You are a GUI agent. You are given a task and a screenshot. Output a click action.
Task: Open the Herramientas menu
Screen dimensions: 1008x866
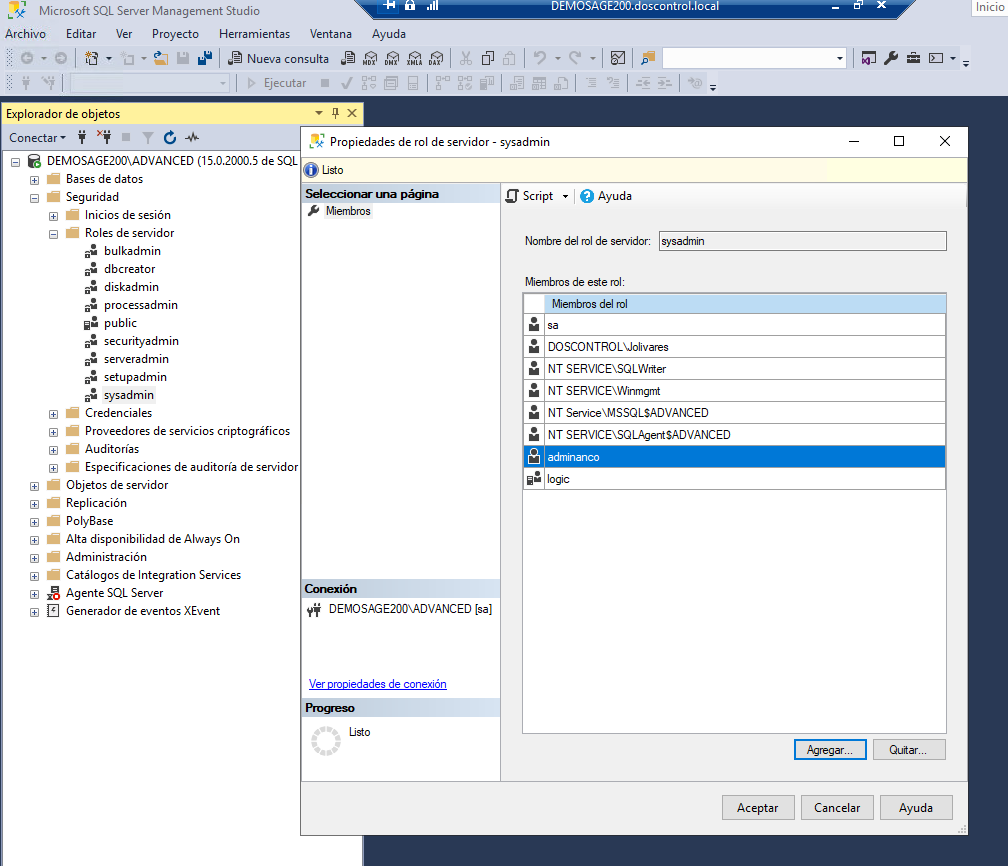tap(255, 34)
